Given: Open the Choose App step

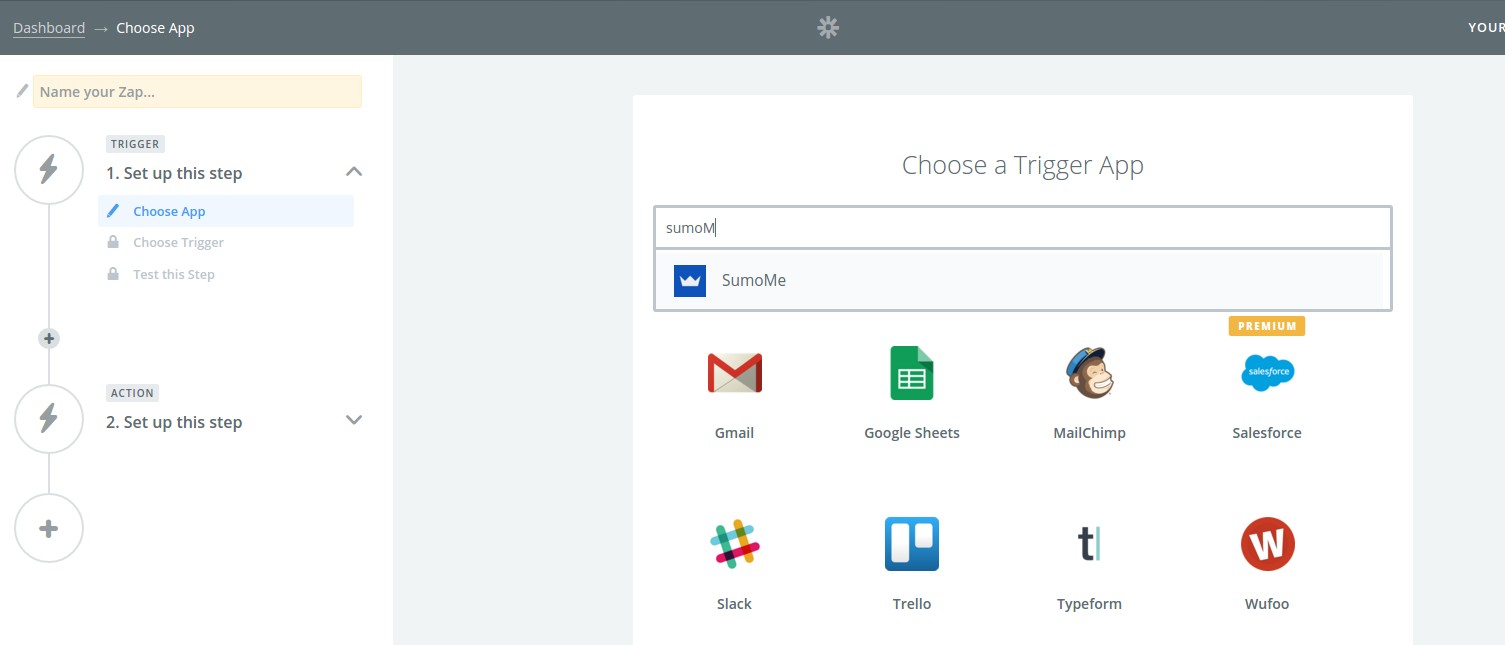Looking at the screenshot, I should (x=226, y=211).
